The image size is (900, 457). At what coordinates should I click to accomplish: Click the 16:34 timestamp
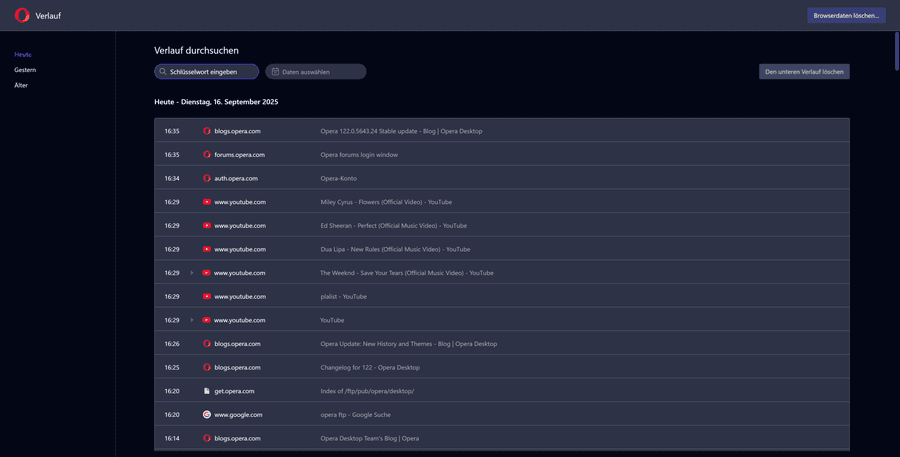pyautogui.click(x=172, y=178)
